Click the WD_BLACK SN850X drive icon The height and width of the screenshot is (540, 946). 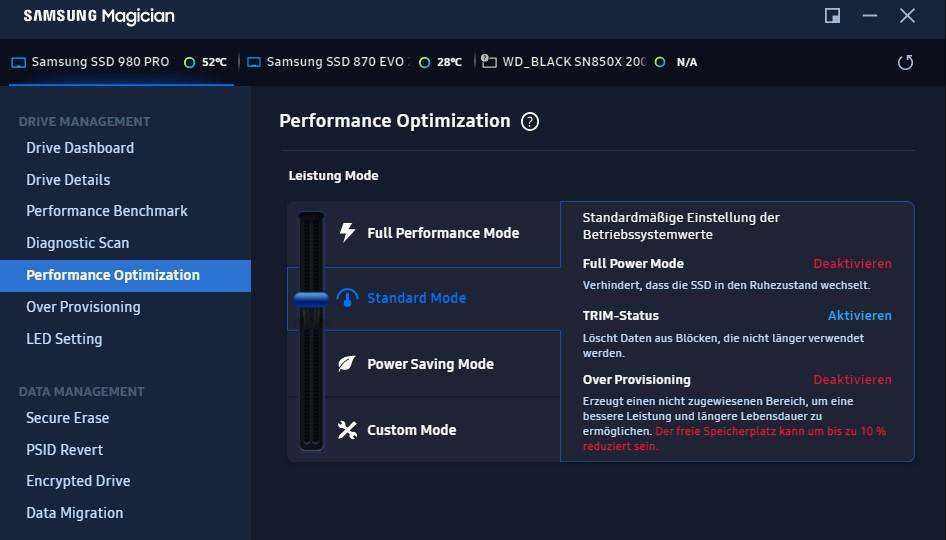tap(489, 62)
